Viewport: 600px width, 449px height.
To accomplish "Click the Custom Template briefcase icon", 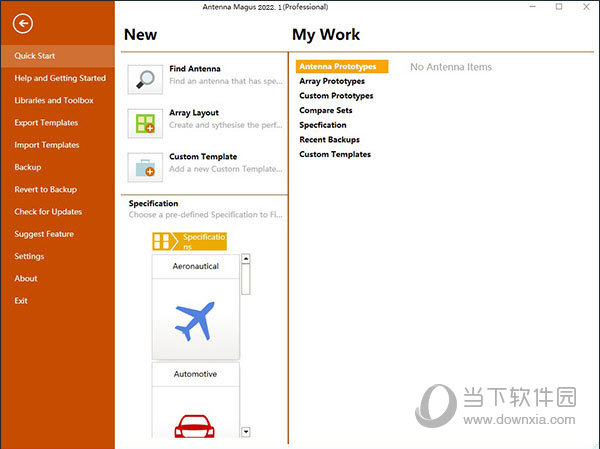I will point(145,167).
